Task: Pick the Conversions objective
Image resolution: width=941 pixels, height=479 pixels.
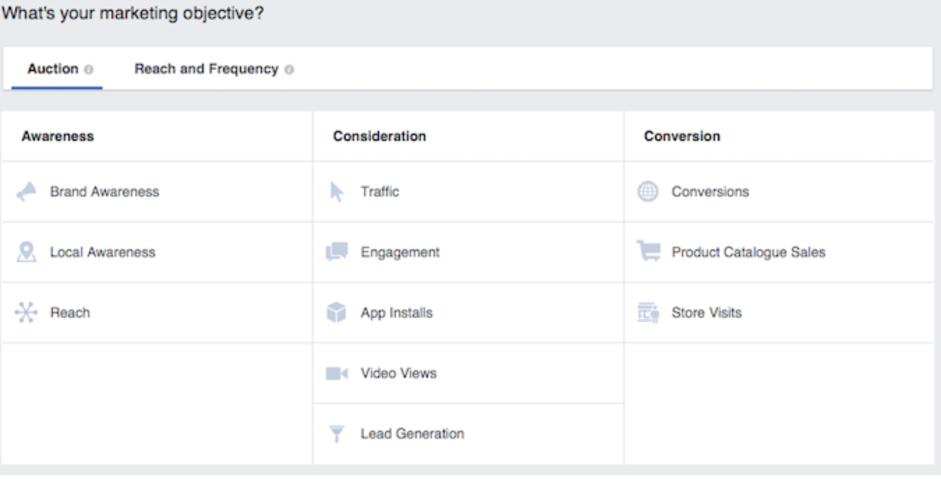Action: 710,192
